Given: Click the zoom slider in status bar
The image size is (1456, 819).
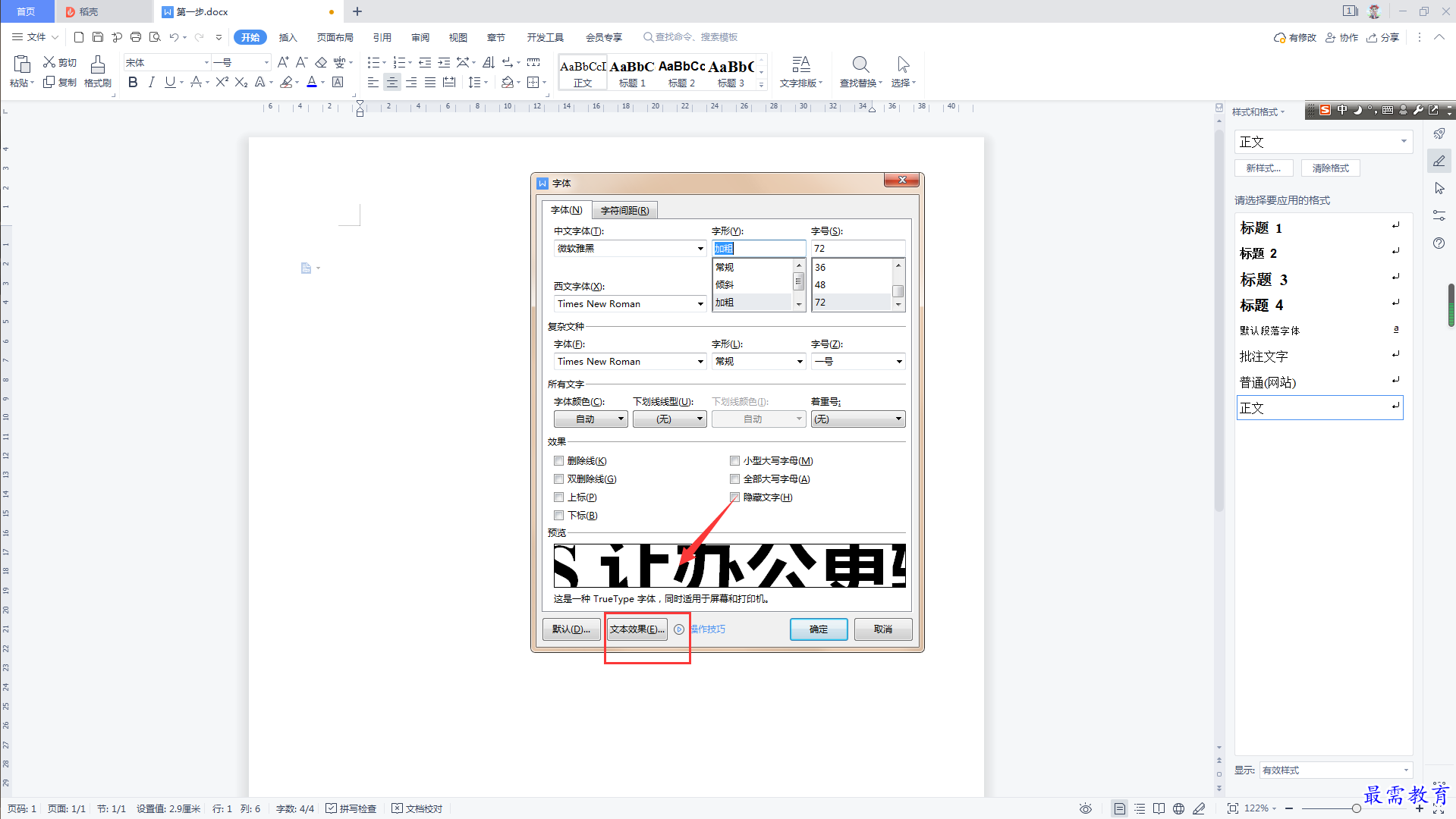Looking at the screenshot, I should tap(1356, 808).
